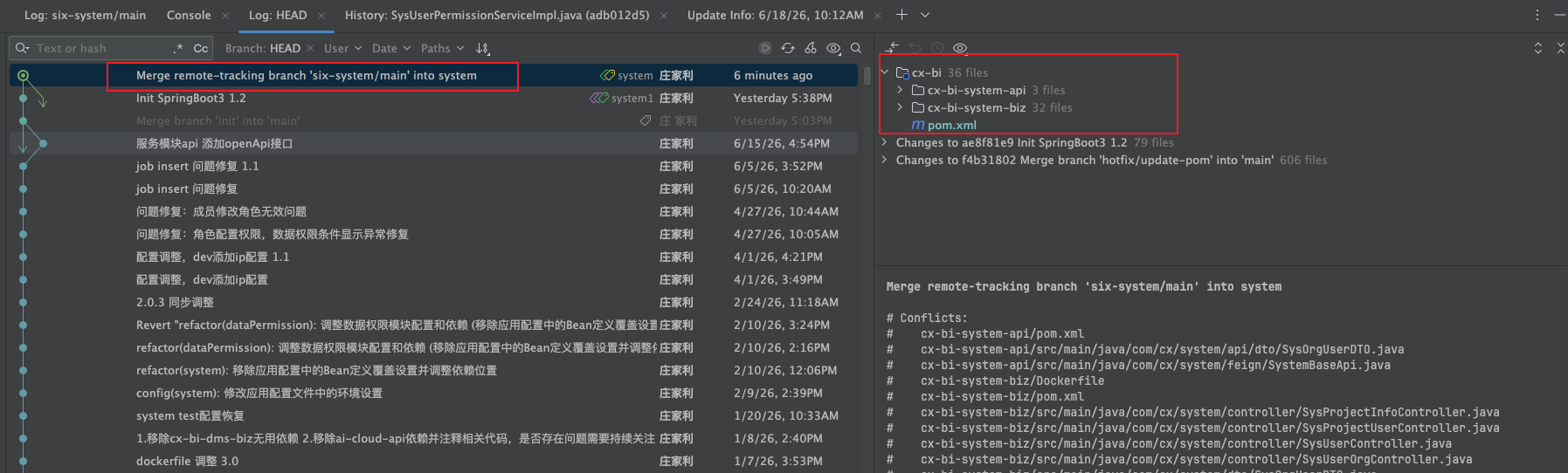Screen dimensions: 1568x473
Task: Close the Log: HEAD tab
Action: tap(321, 15)
